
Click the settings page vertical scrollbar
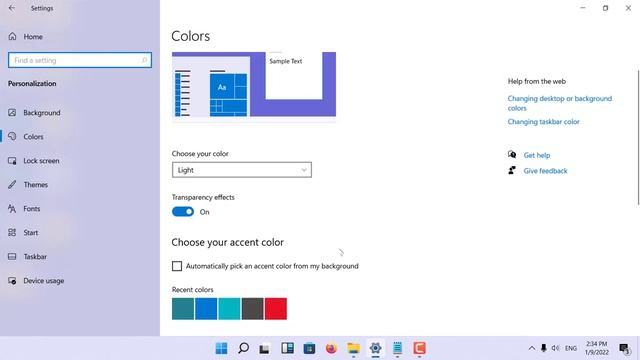pyautogui.click(x=638, y=137)
